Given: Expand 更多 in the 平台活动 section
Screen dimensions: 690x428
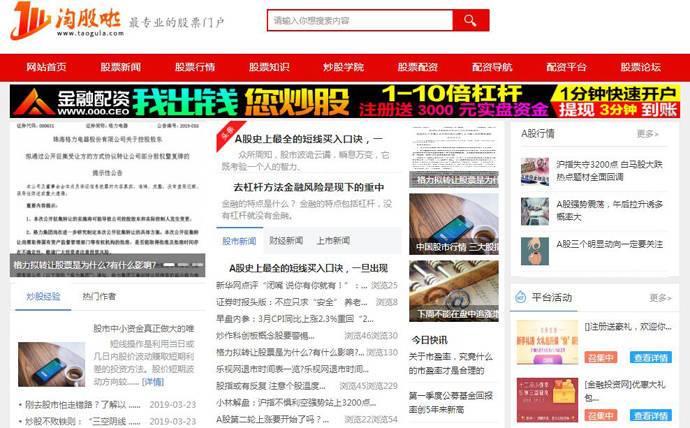Looking at the screenshot, I should click(x=660, y=297).
